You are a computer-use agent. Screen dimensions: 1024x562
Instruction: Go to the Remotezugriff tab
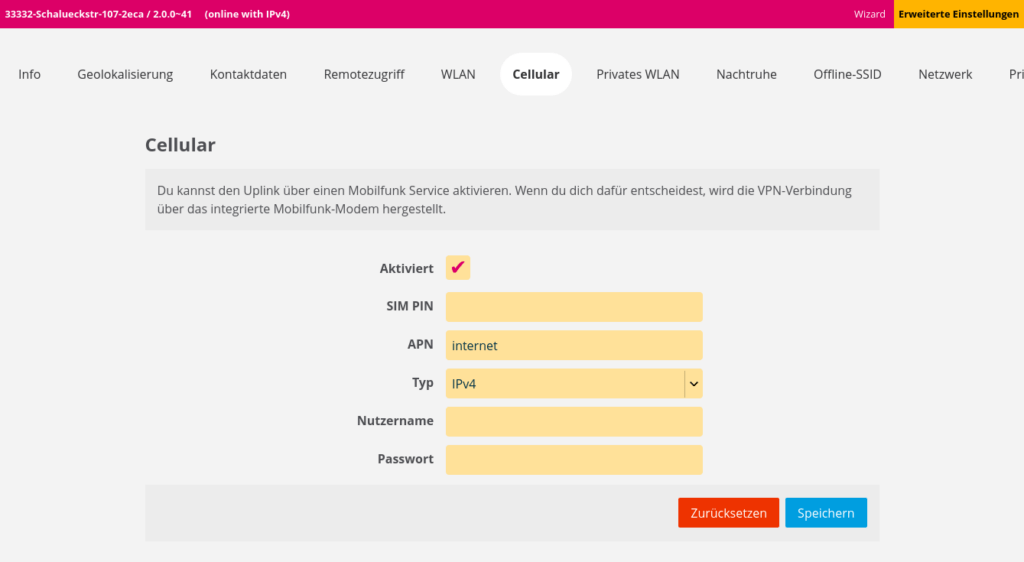pos(364,74)
